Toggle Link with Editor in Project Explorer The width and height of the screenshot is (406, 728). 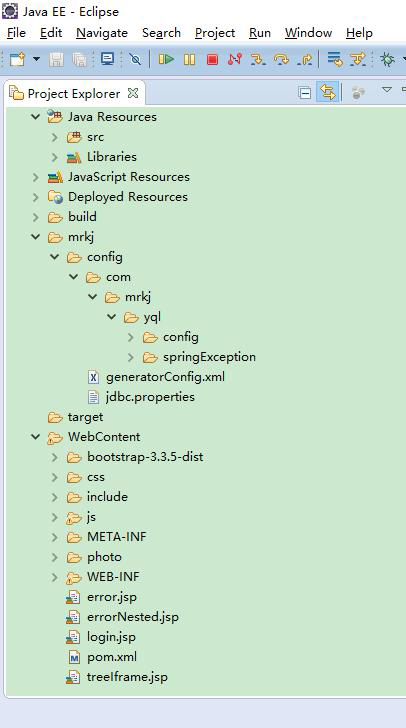328,93
